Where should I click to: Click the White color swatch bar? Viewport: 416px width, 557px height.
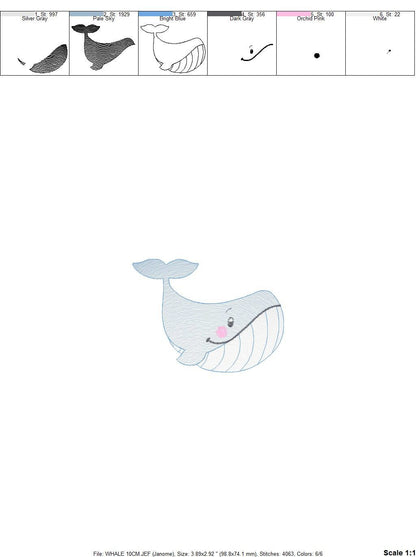tap(362, 14)
